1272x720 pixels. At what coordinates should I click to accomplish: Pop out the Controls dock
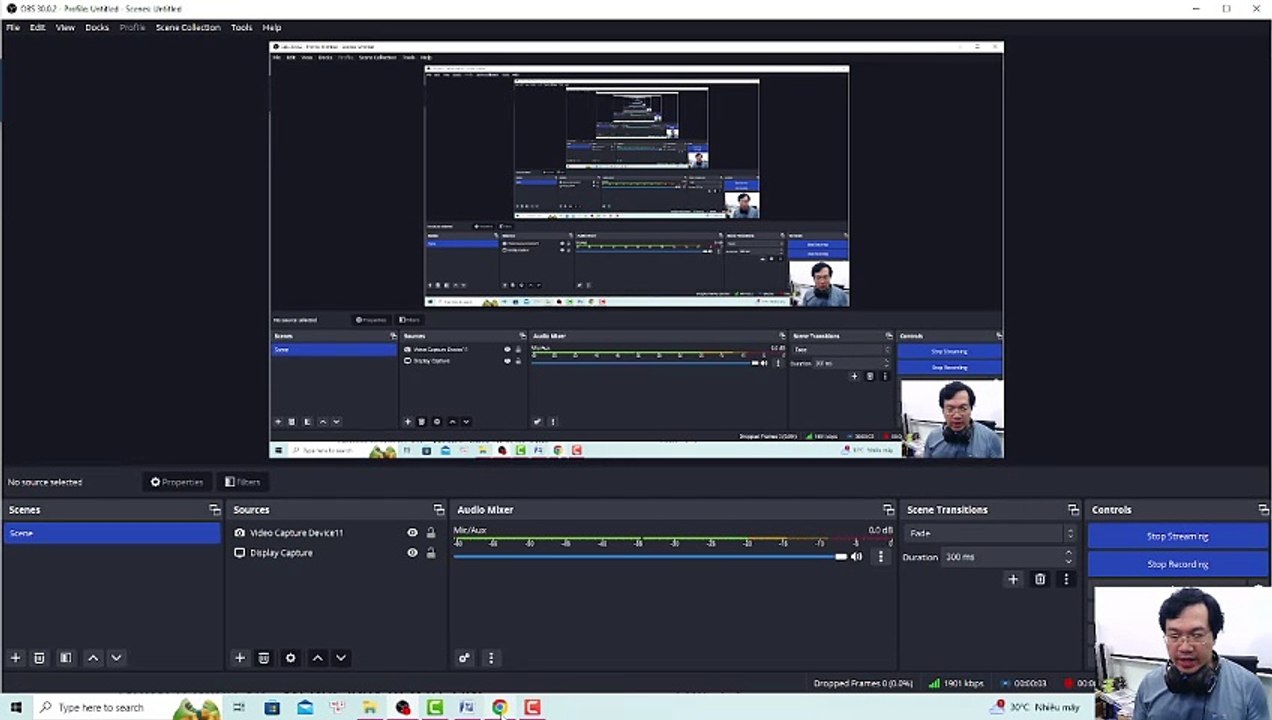(1263, 510)
